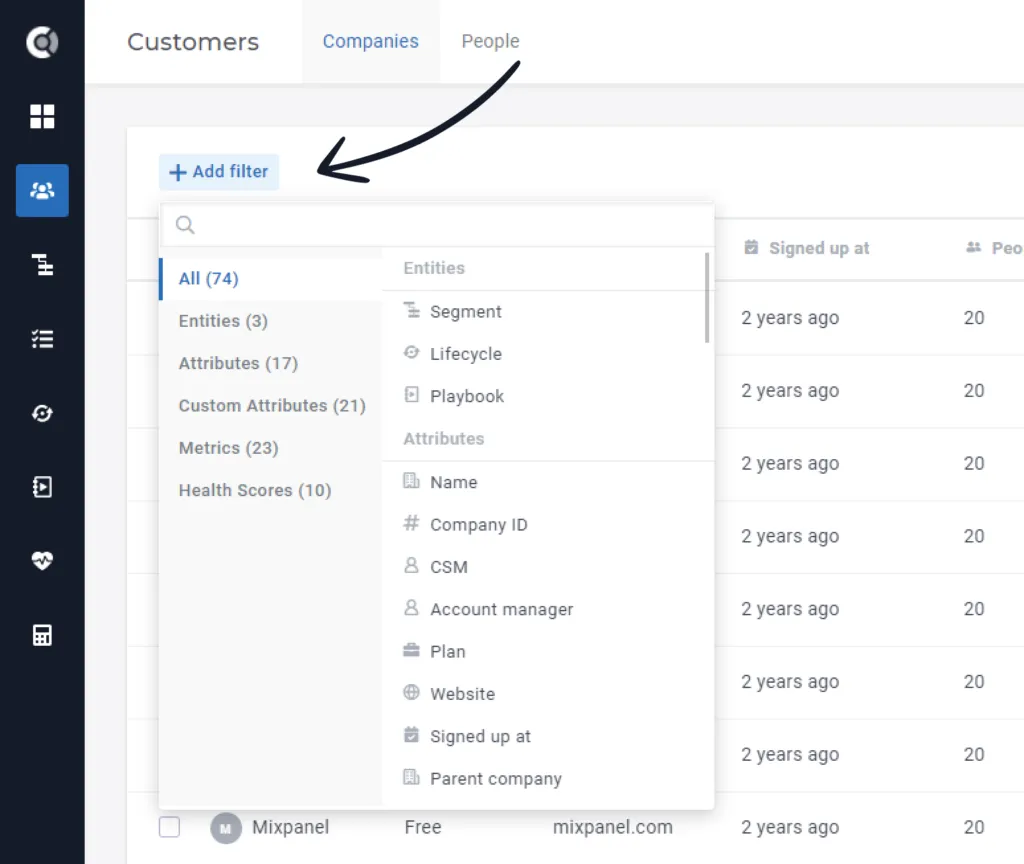This screenshot has width=1024, height=864.
Task: Select the Health Scores (10) category
Action: tap(270, 490)
